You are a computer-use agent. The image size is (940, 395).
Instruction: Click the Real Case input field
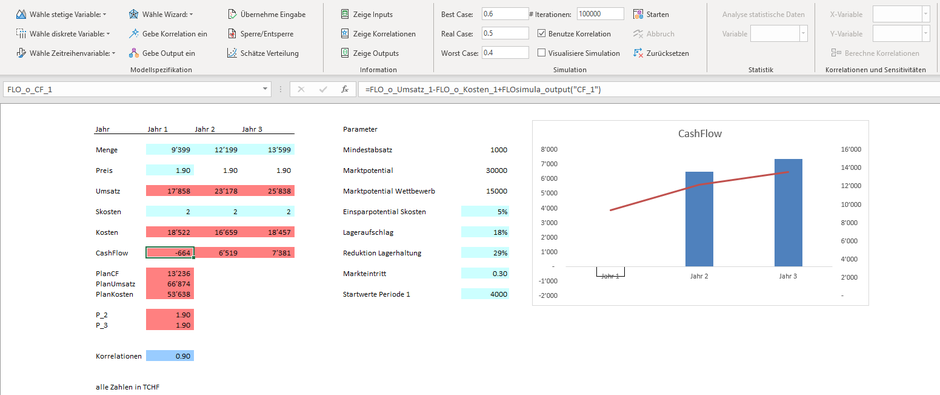(x=505, y=34)
